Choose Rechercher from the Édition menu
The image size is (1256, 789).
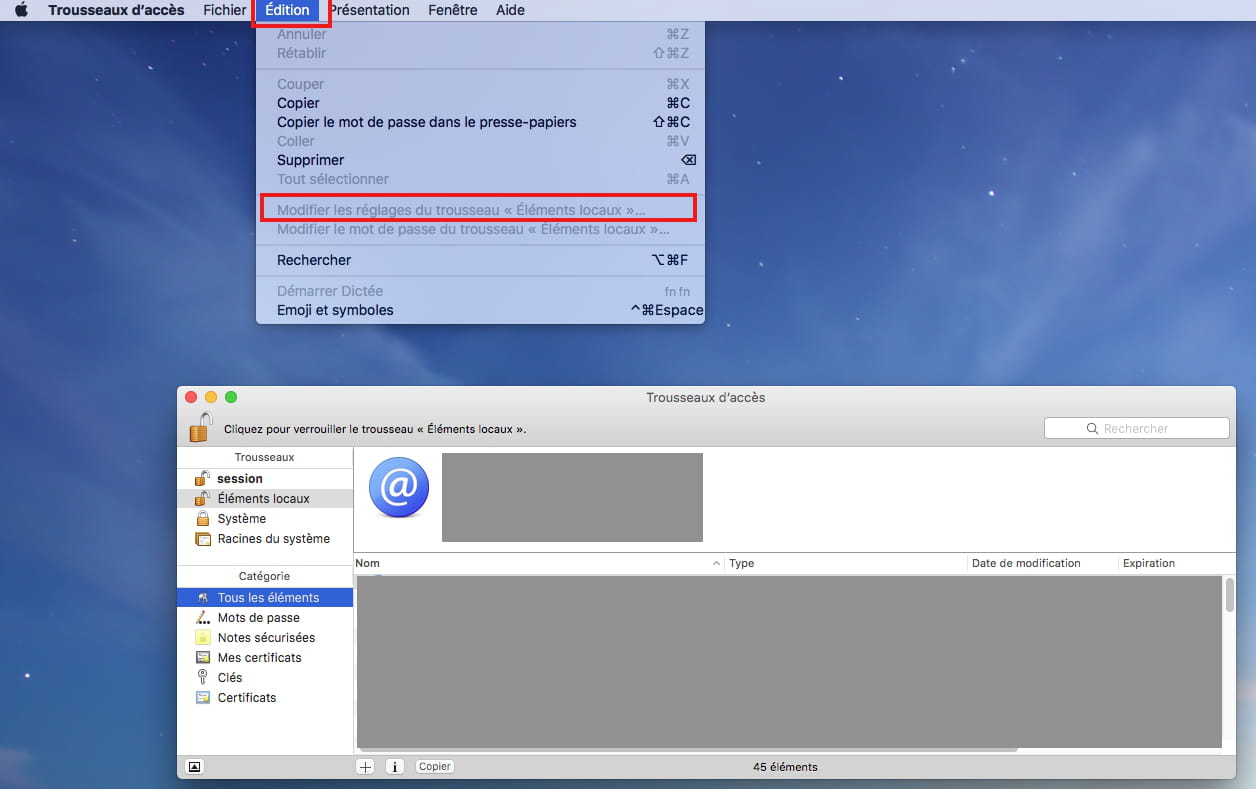click(480, 260)
